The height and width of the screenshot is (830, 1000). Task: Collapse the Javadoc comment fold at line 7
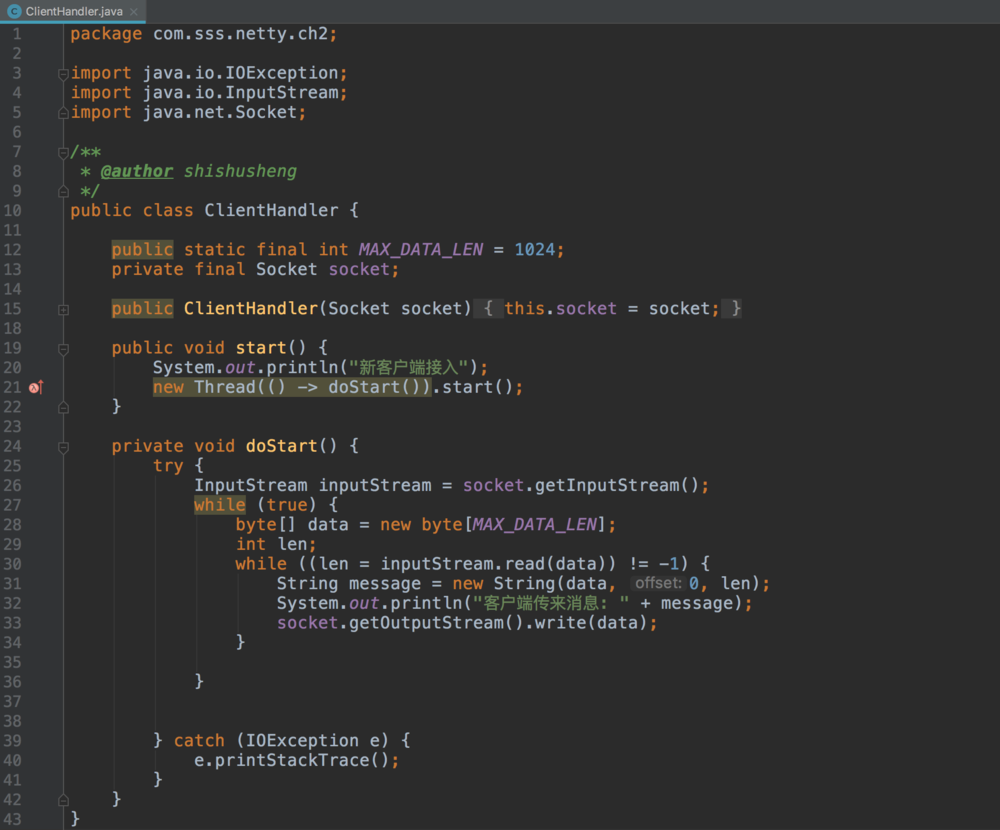click(x=63, y=153)
